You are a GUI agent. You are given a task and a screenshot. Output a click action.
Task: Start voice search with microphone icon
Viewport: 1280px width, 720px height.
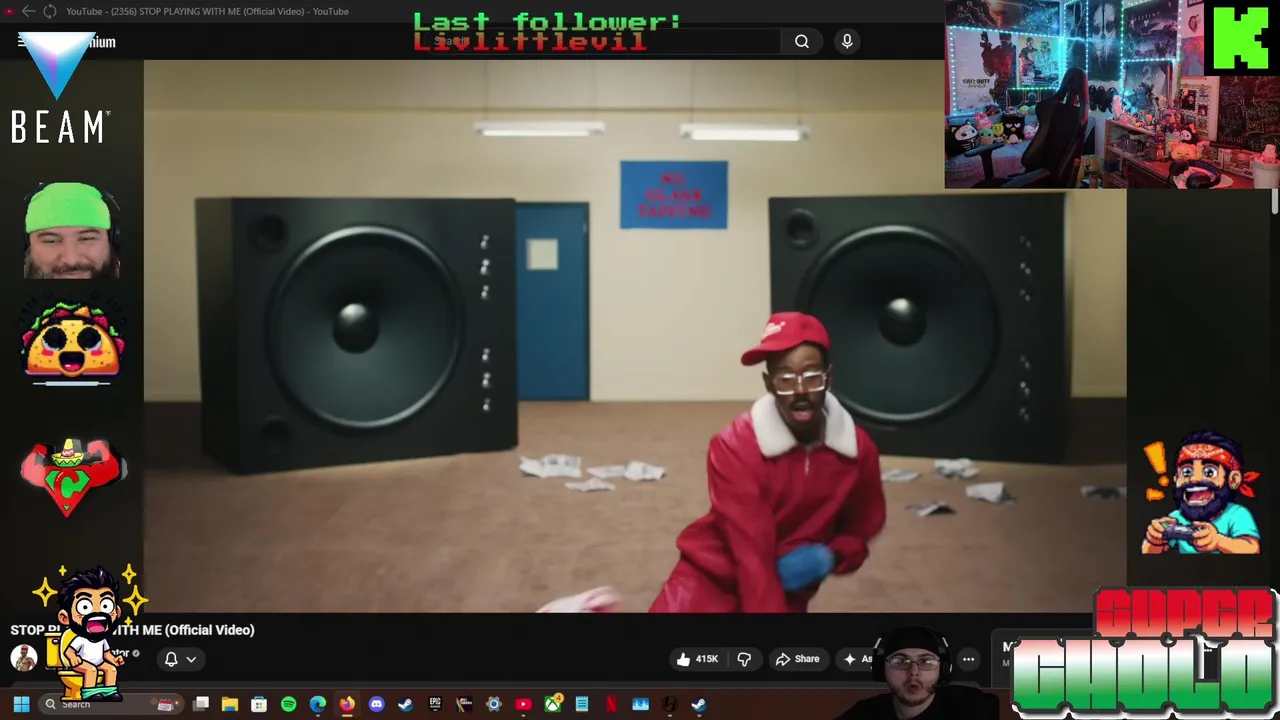point(847,41)
